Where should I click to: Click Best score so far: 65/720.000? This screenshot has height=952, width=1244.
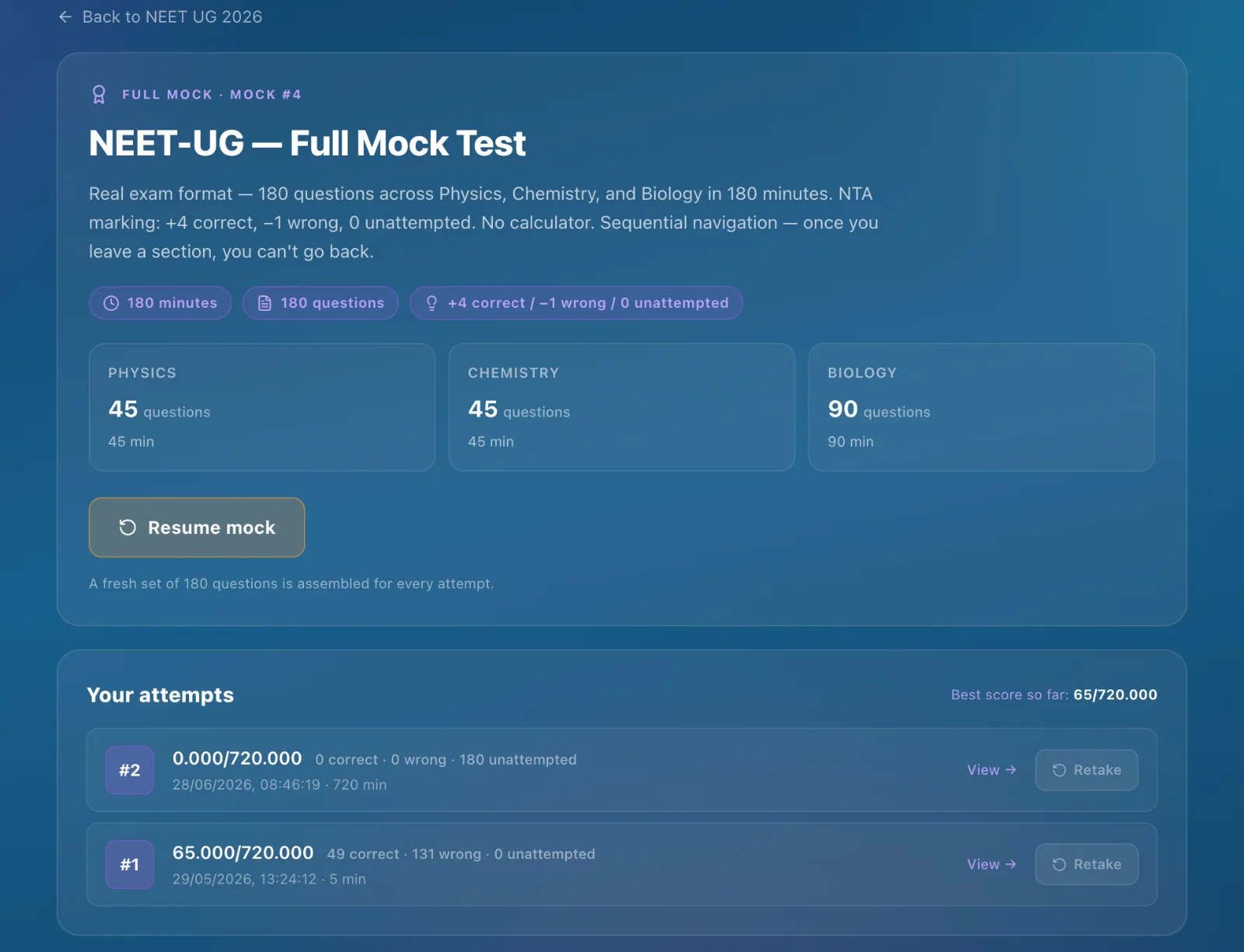click(1054, 695)
